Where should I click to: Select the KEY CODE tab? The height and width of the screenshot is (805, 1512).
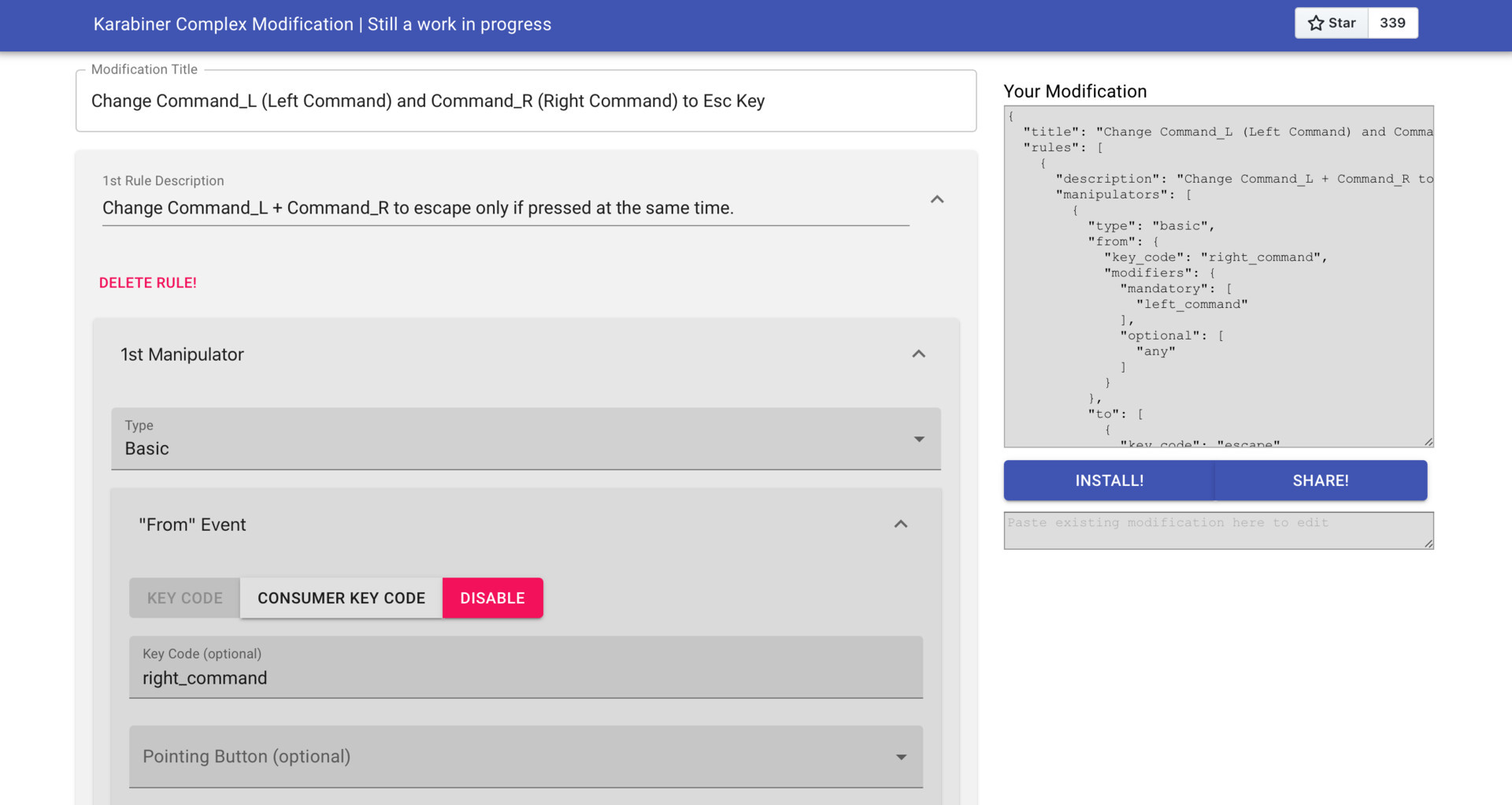click(185, 598)
